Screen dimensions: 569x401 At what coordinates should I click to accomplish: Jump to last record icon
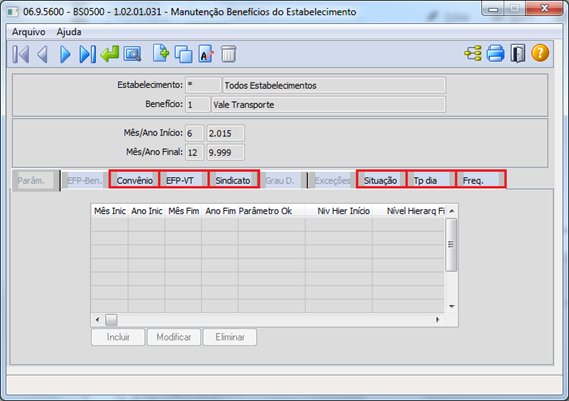[x=87, y=54]
